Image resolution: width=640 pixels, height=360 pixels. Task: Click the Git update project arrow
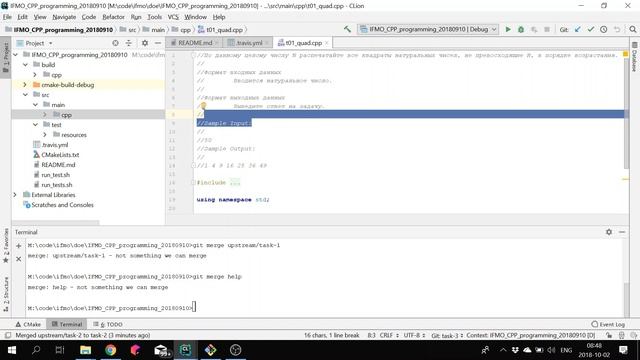coord(578,29)
